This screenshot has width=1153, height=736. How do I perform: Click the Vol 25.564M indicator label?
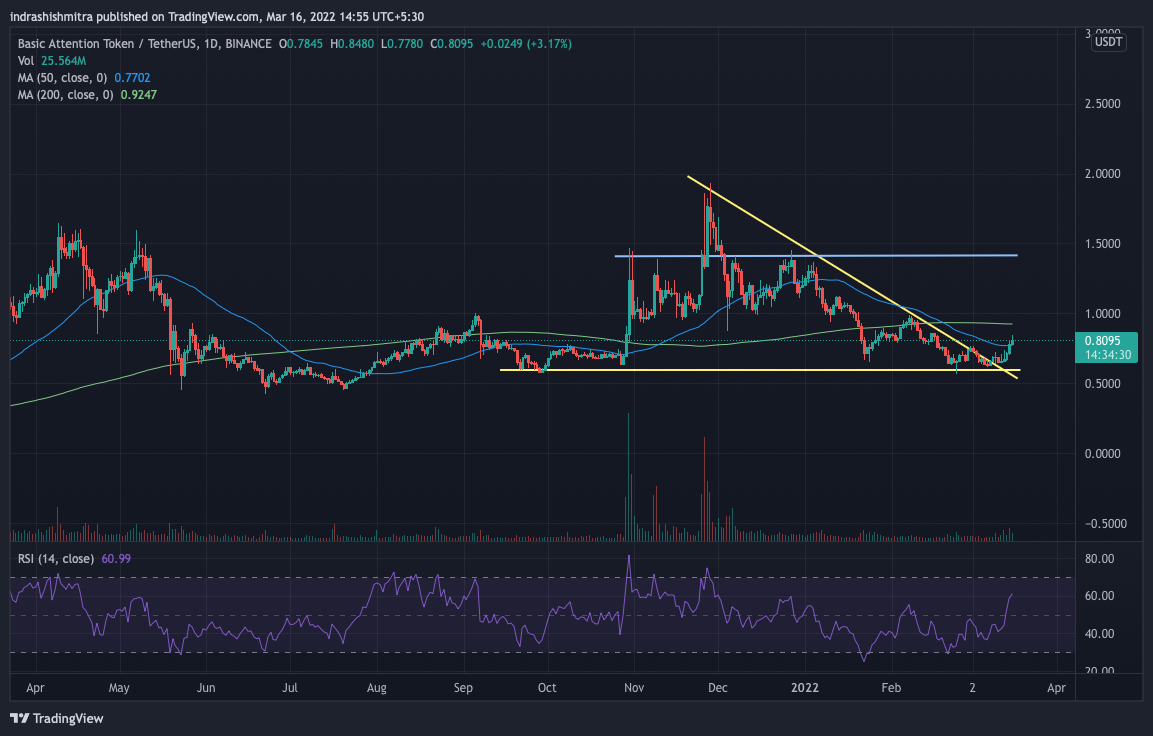48,61
